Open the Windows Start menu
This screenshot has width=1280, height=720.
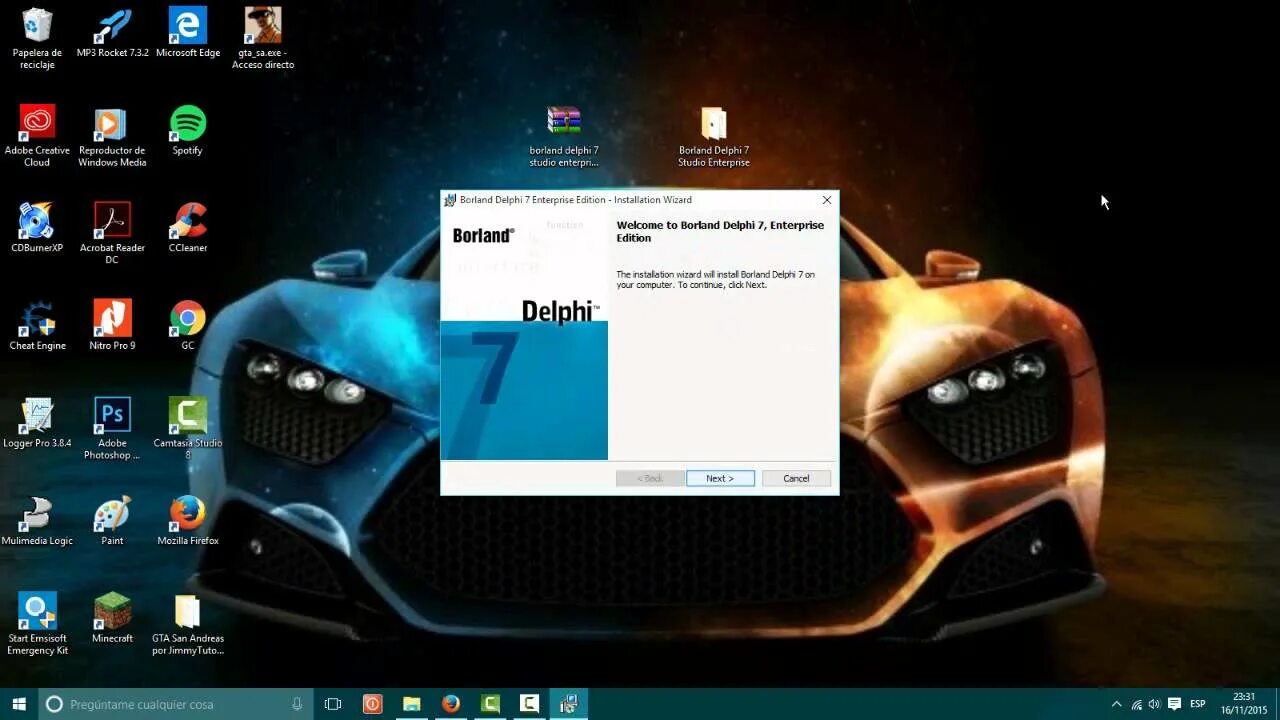[x=19, y=704]
